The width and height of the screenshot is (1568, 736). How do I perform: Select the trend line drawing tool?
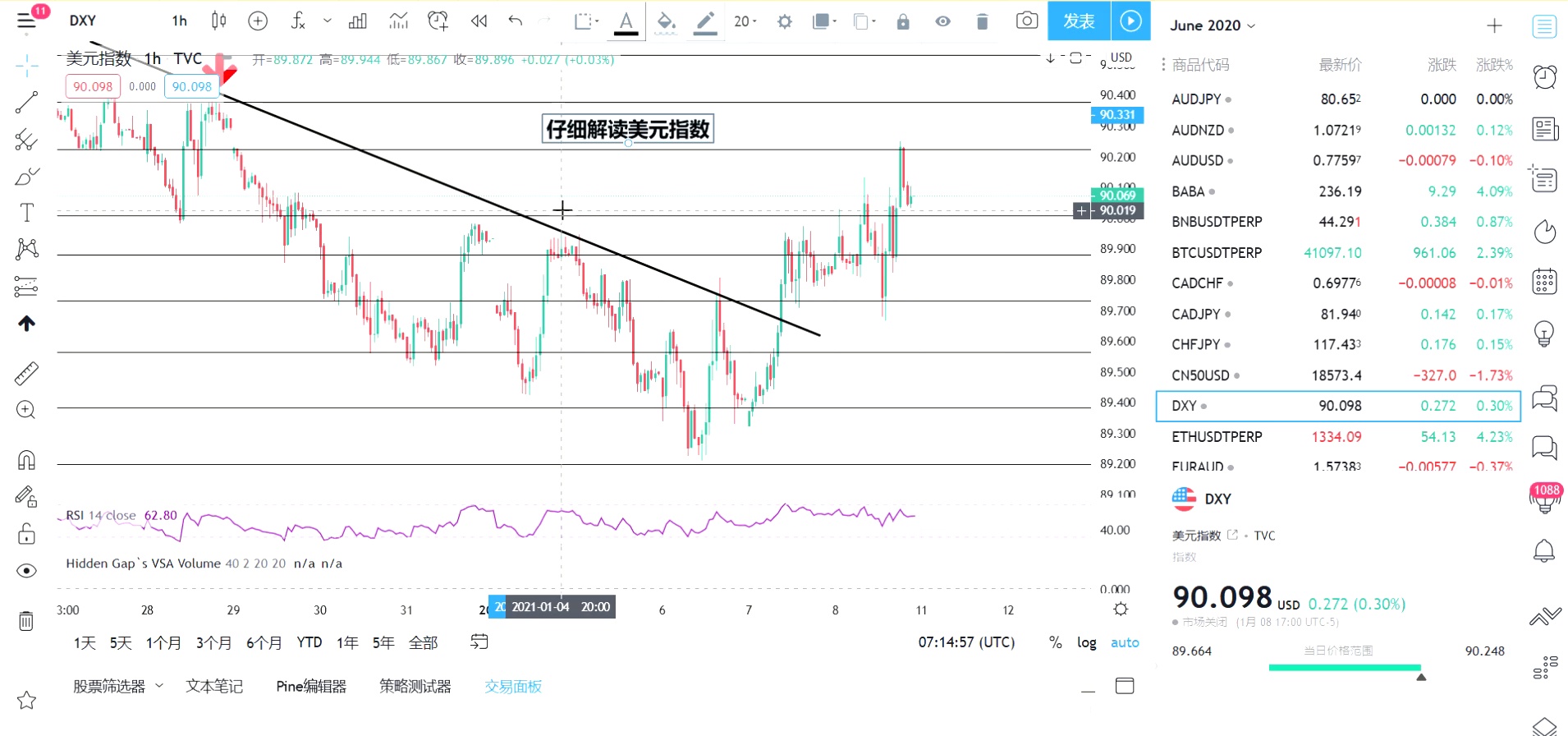(26, 102)
